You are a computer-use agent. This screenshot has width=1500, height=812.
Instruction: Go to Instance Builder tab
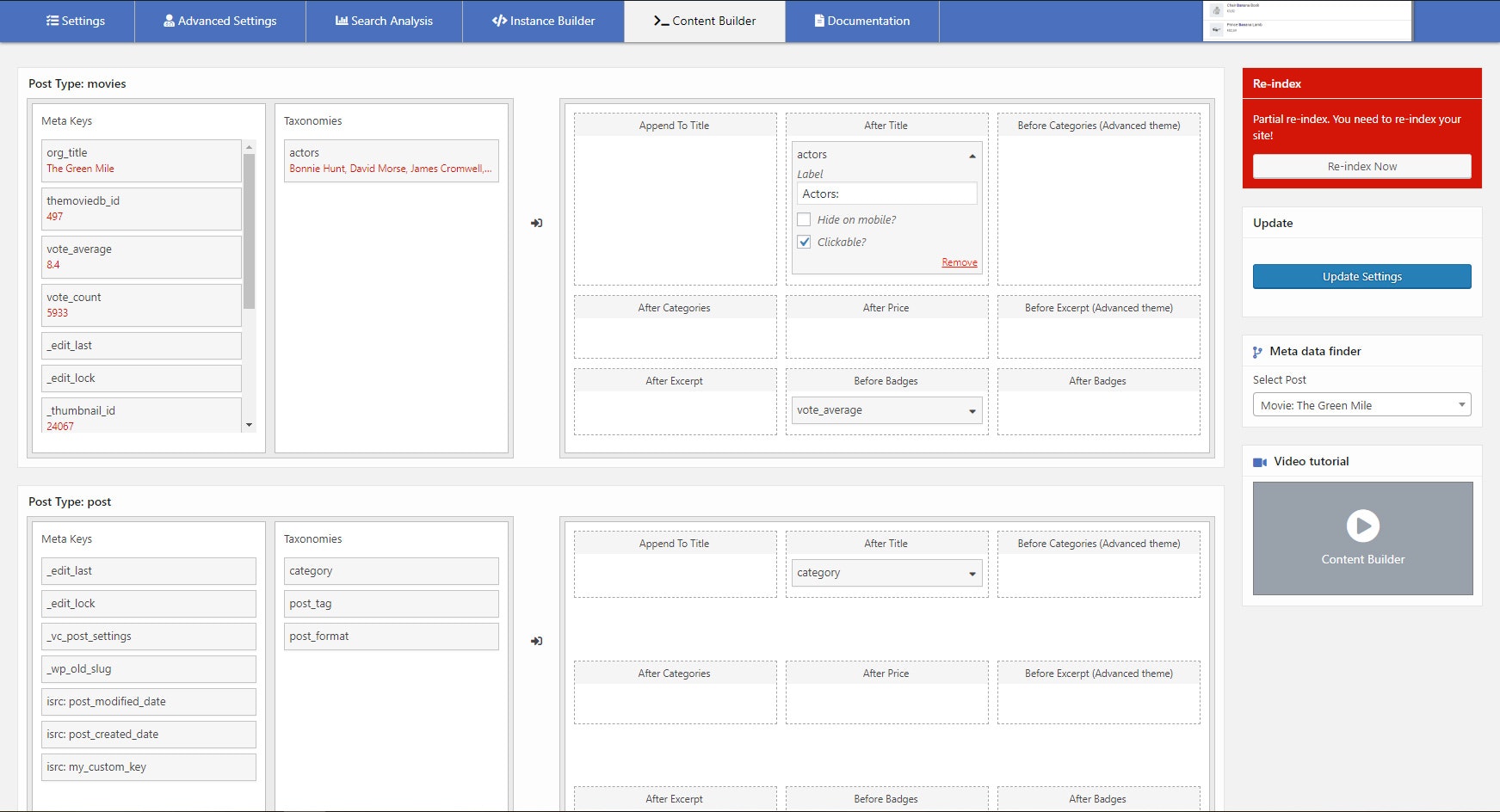(543, 21)
